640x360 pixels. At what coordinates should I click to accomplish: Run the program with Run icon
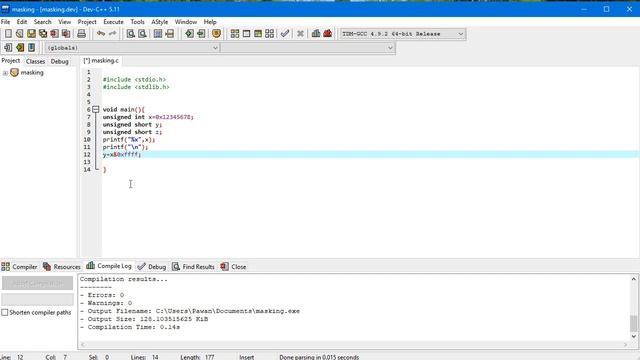coord(246,33)
